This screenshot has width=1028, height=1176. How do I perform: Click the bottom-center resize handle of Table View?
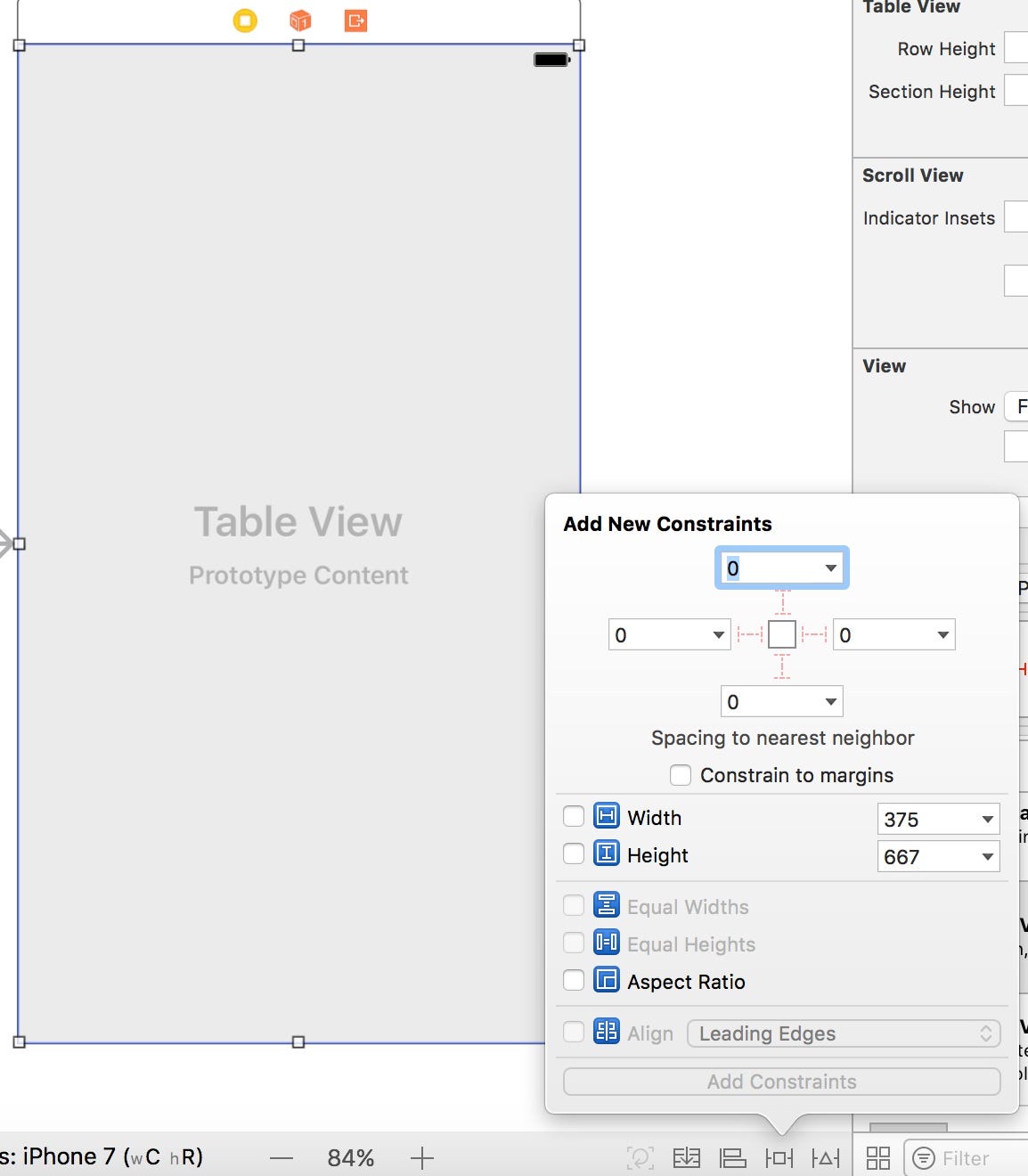click(298, 1042)
